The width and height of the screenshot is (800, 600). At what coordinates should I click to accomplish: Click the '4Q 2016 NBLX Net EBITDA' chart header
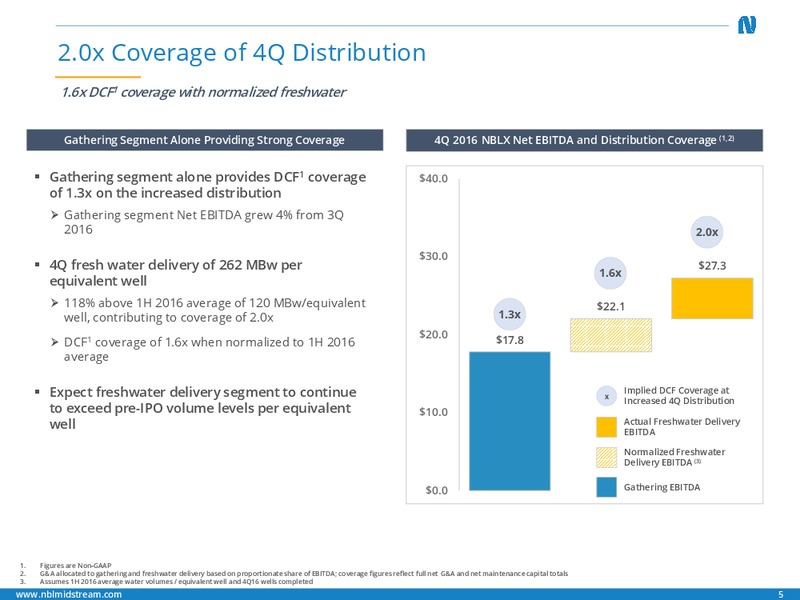tap(584, 140)
